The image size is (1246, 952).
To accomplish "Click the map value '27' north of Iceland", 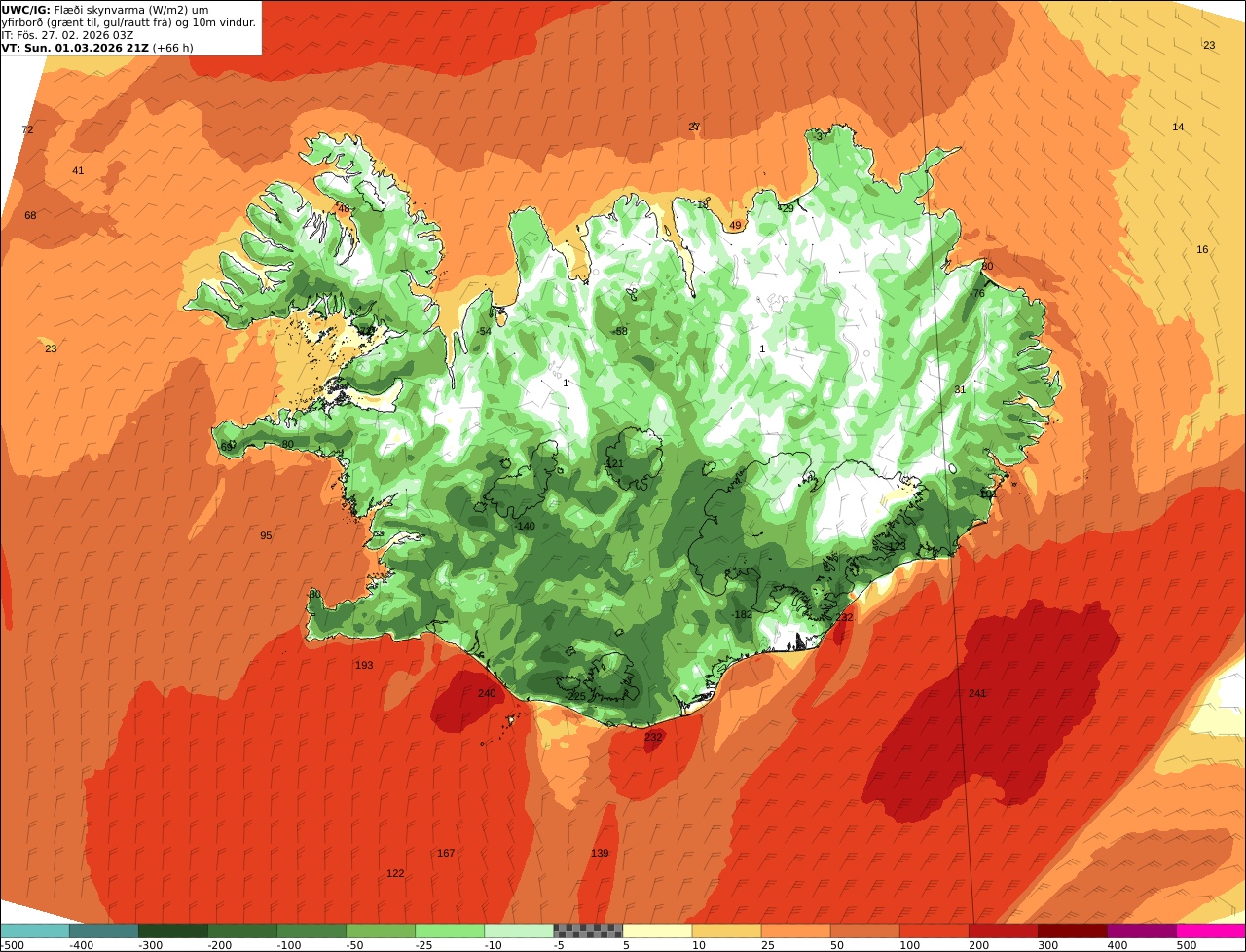I will click(694, 127).
